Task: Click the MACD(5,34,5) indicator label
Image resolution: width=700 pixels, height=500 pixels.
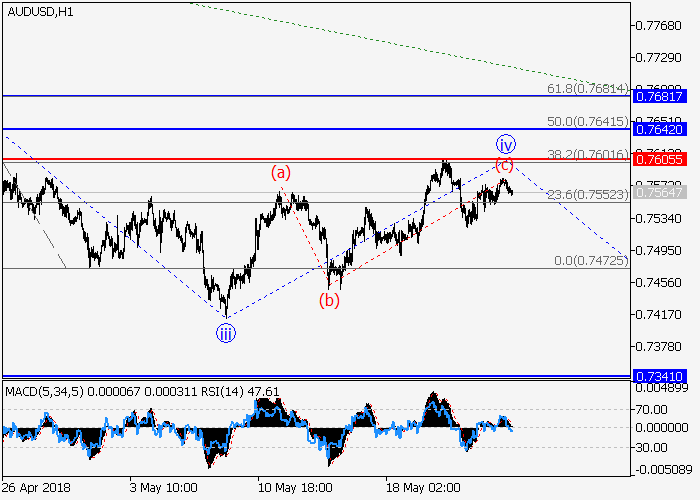Action: (x=36, y=391)
